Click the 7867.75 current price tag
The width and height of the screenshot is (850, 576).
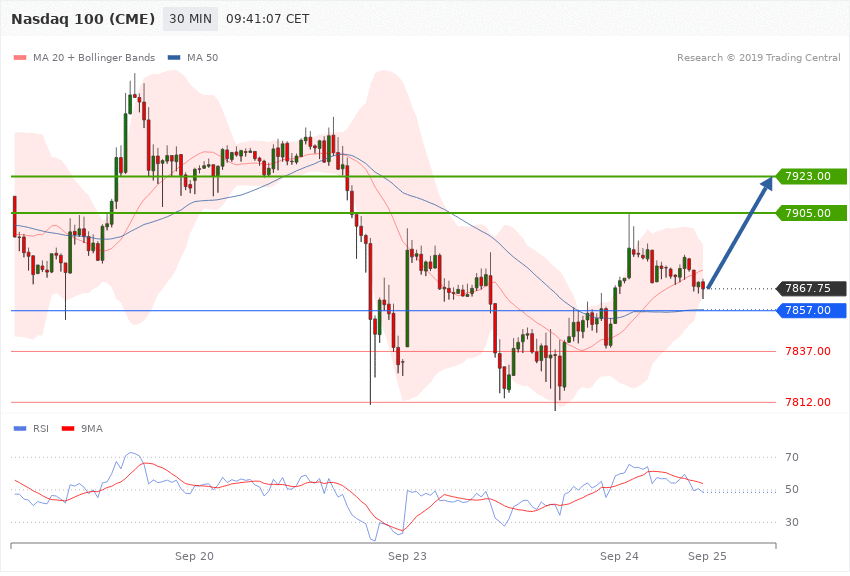(x=810, y=288)
